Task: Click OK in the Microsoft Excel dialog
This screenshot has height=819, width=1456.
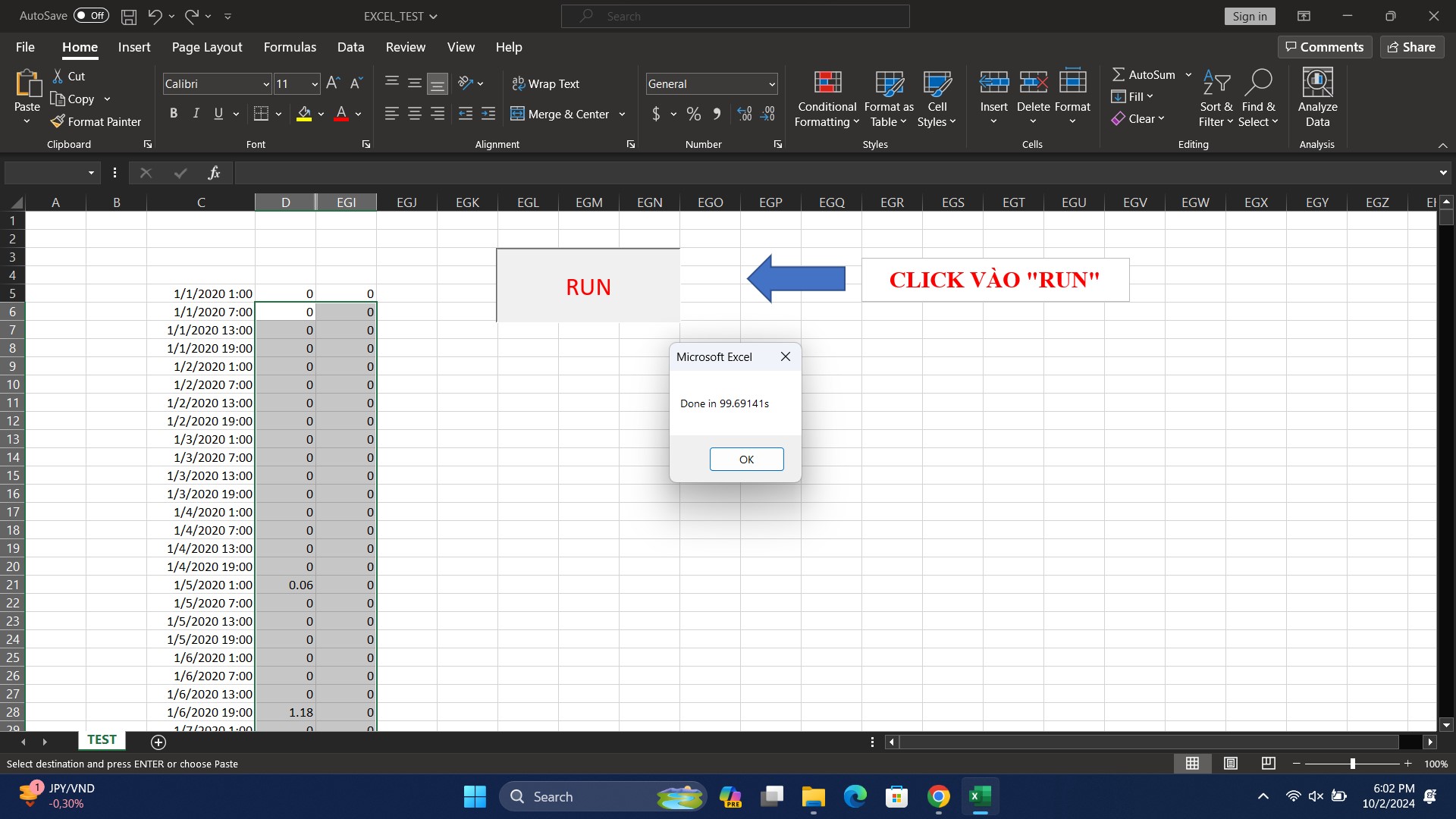Action: point(746,459)
